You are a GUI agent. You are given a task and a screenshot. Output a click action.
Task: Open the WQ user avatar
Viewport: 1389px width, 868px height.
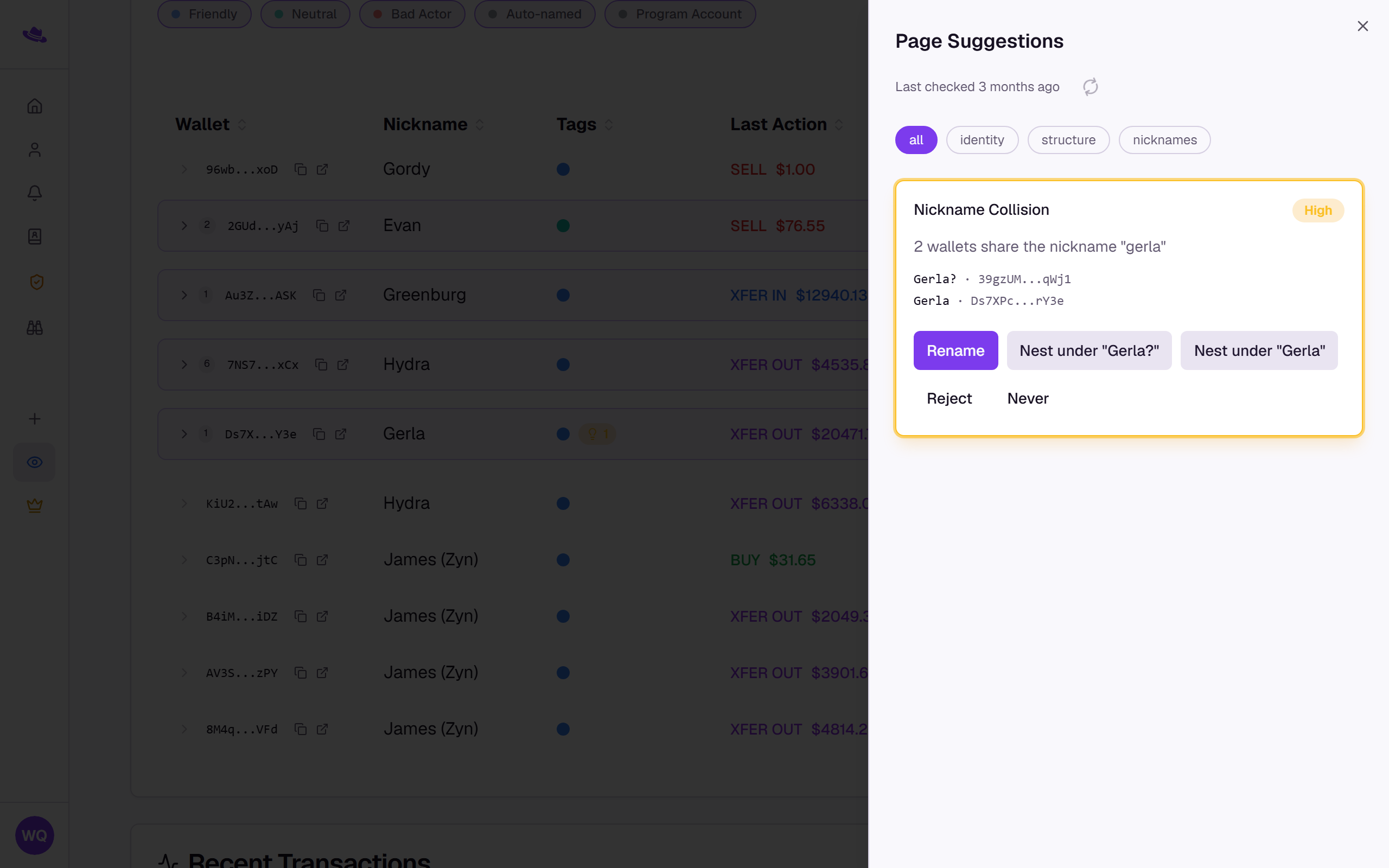coord(34,835)
